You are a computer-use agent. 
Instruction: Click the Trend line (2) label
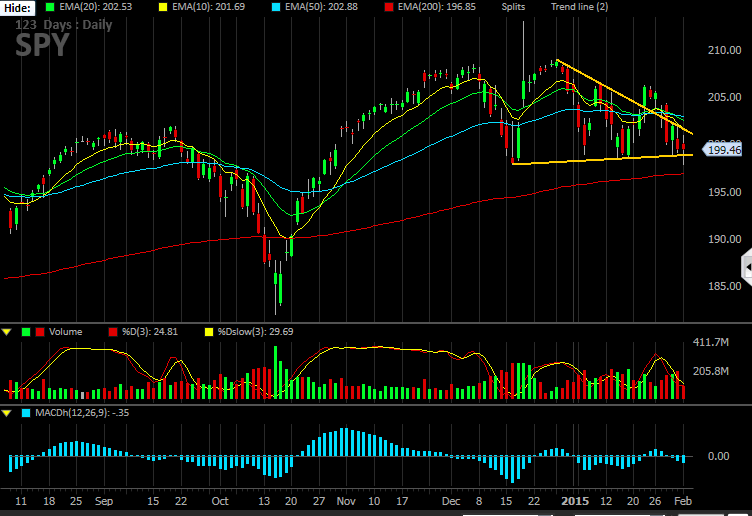click(x=579, y=7)
